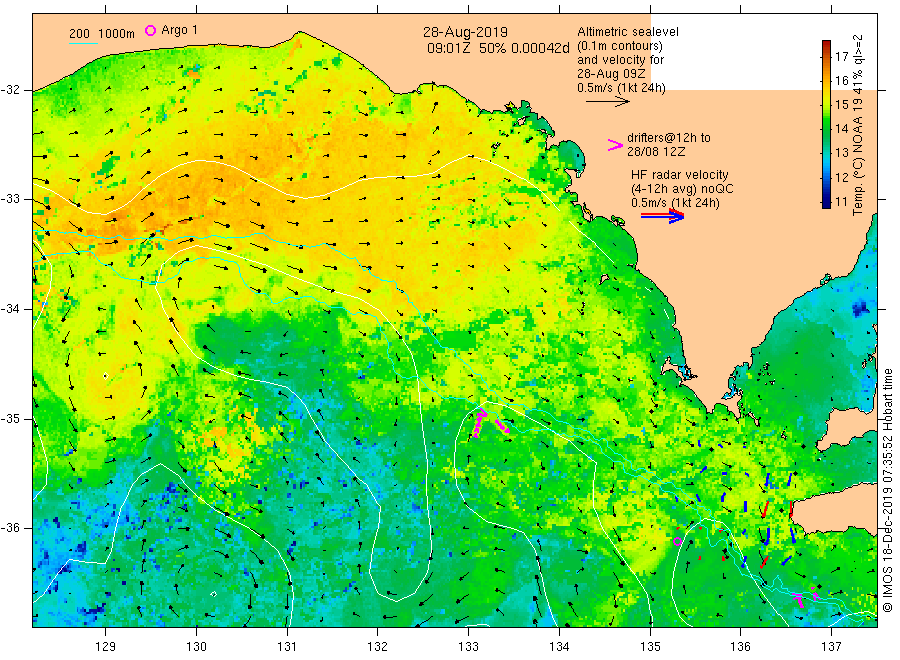Viewport: 900px width, 660px height.
Task: Click the longitude label 137
Action: click(x=831, y=646)
